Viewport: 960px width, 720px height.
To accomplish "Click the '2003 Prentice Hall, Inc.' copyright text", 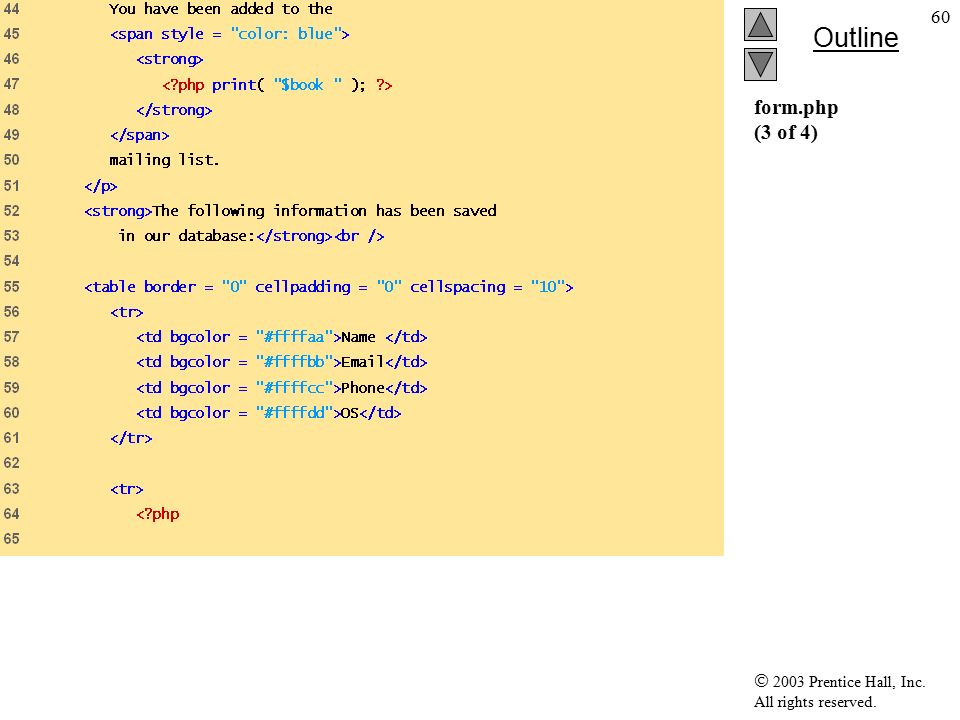I will (x=839, y=681).
